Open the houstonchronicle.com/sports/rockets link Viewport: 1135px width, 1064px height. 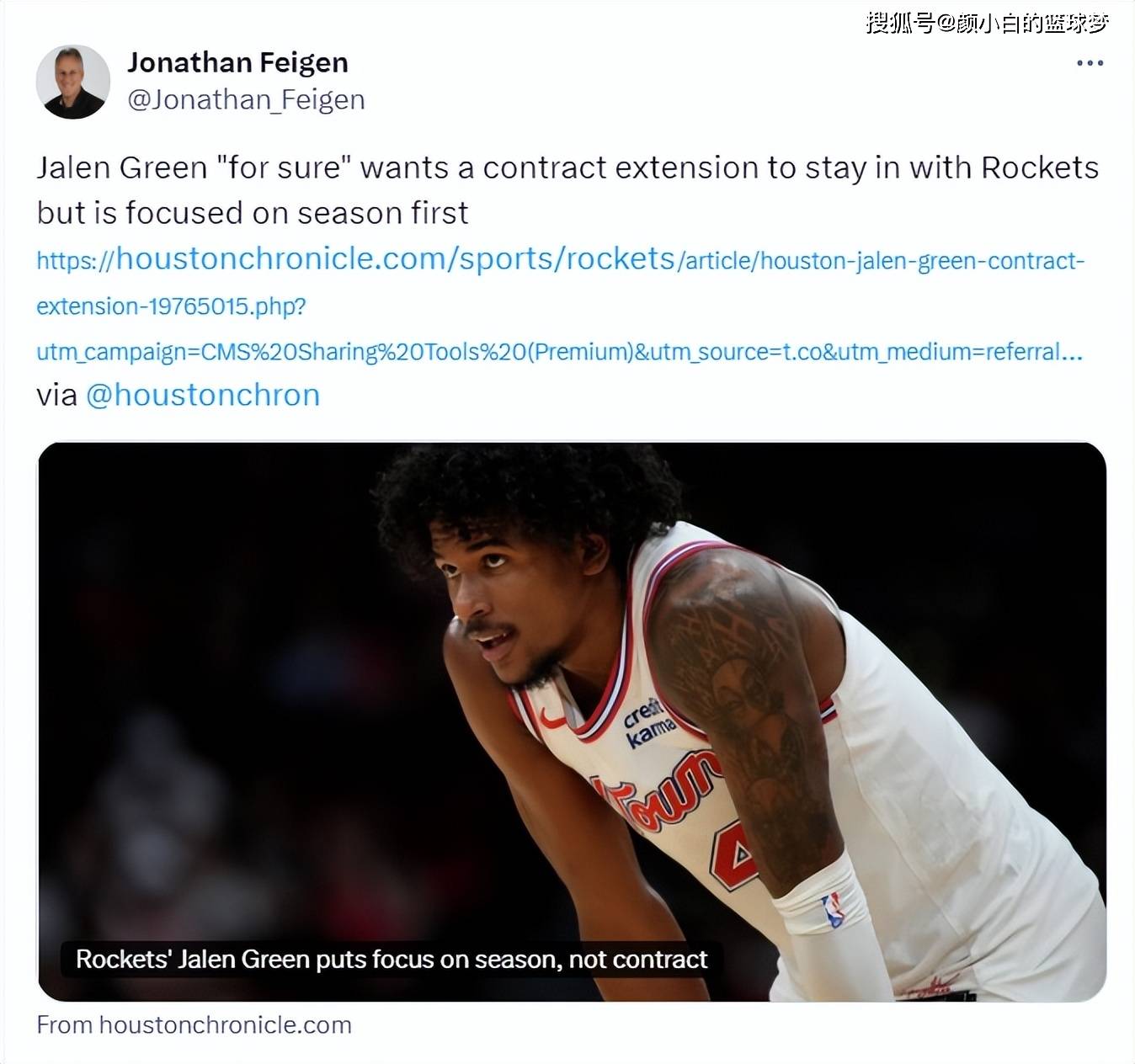396,258
